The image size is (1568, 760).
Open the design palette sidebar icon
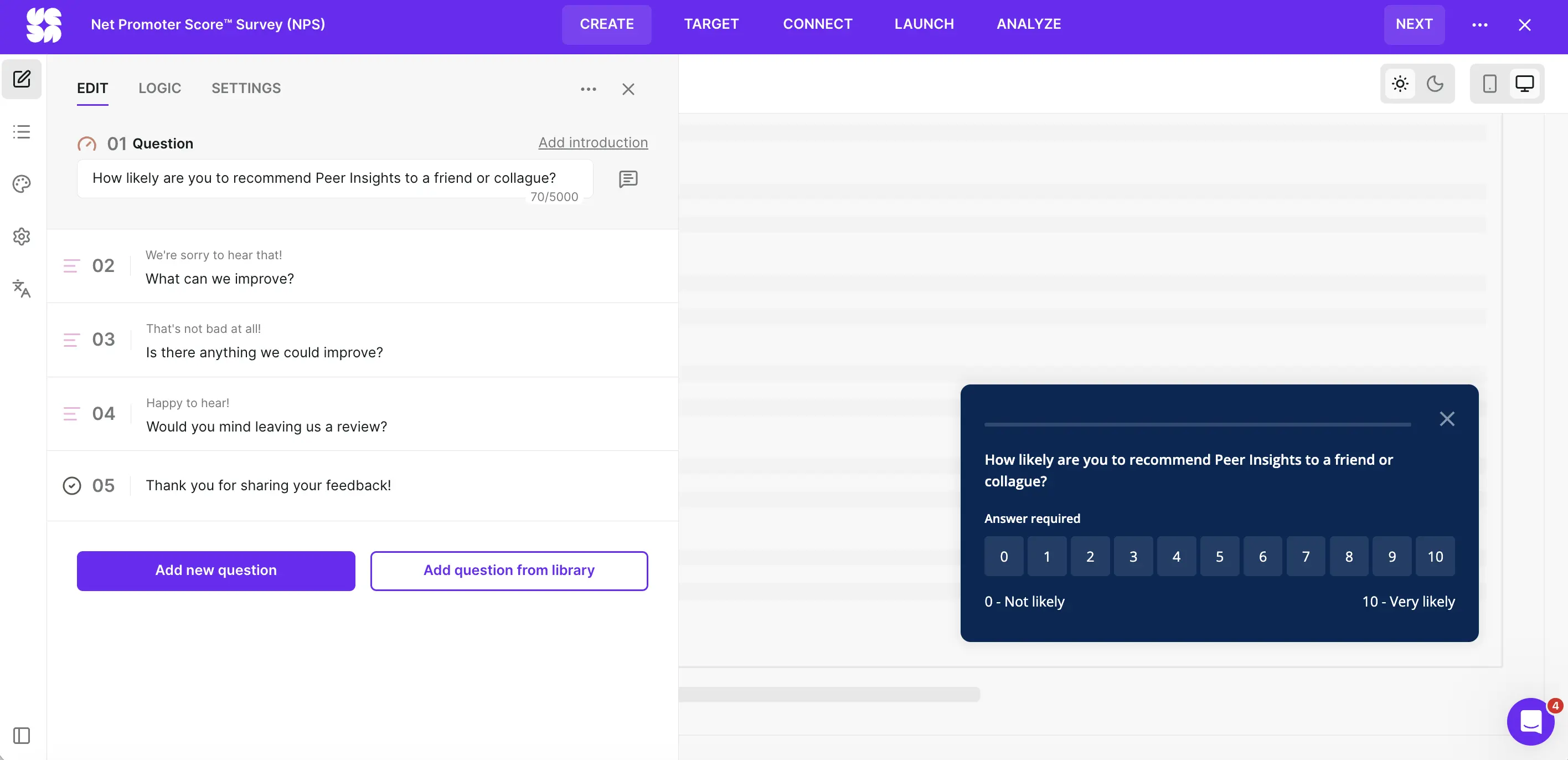tap(22, 184)
